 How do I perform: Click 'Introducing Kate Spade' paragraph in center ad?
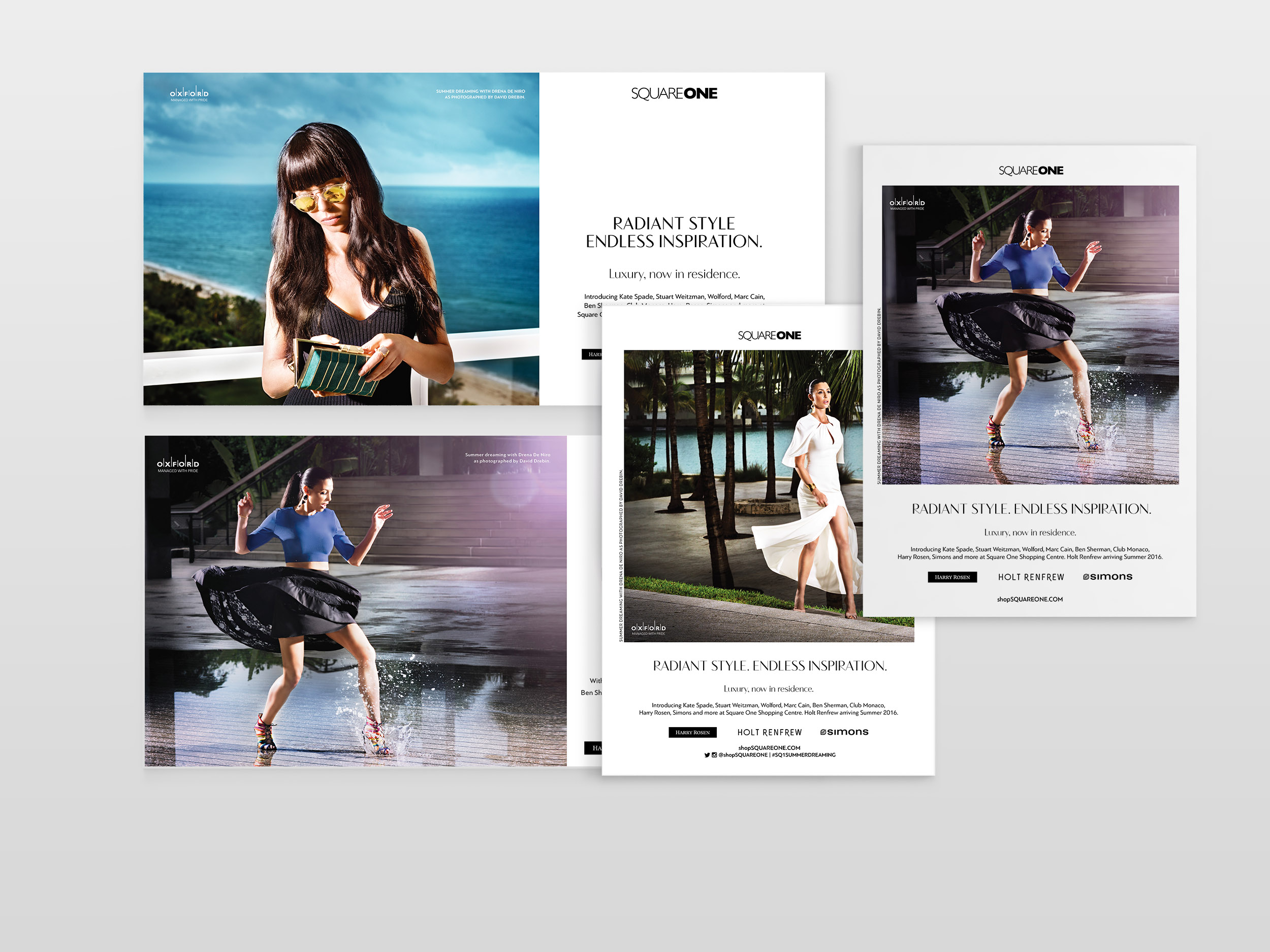768,709
